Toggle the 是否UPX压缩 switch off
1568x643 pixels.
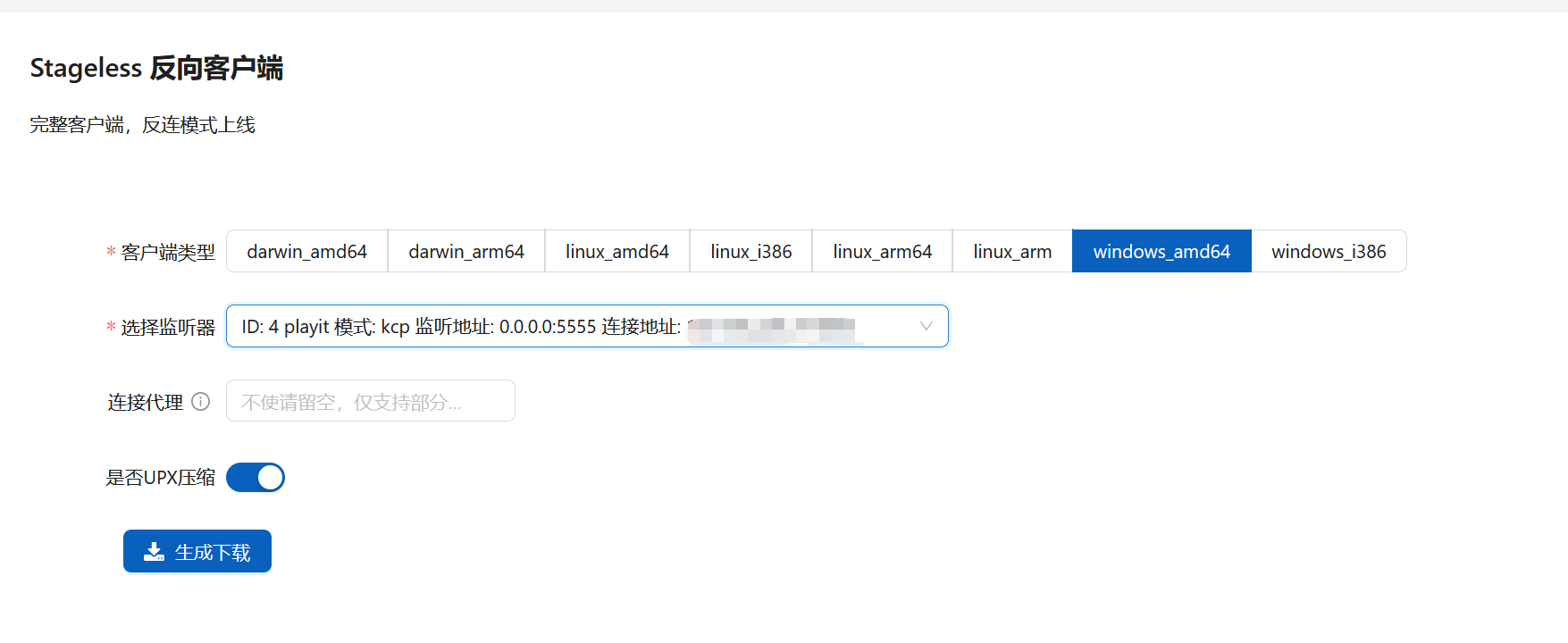pyautogui.click(x=256, y=478)
